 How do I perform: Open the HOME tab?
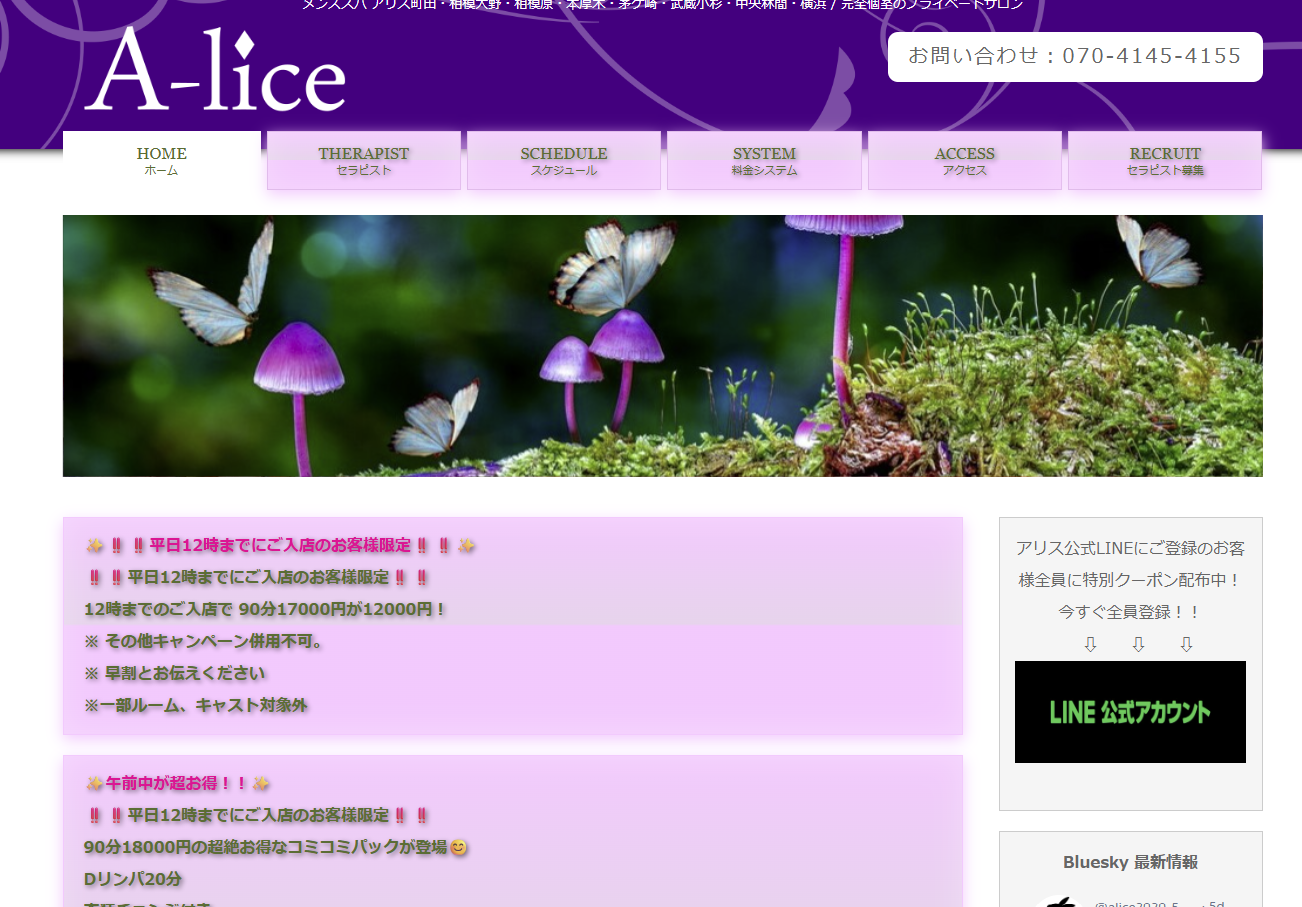point(162,160)
